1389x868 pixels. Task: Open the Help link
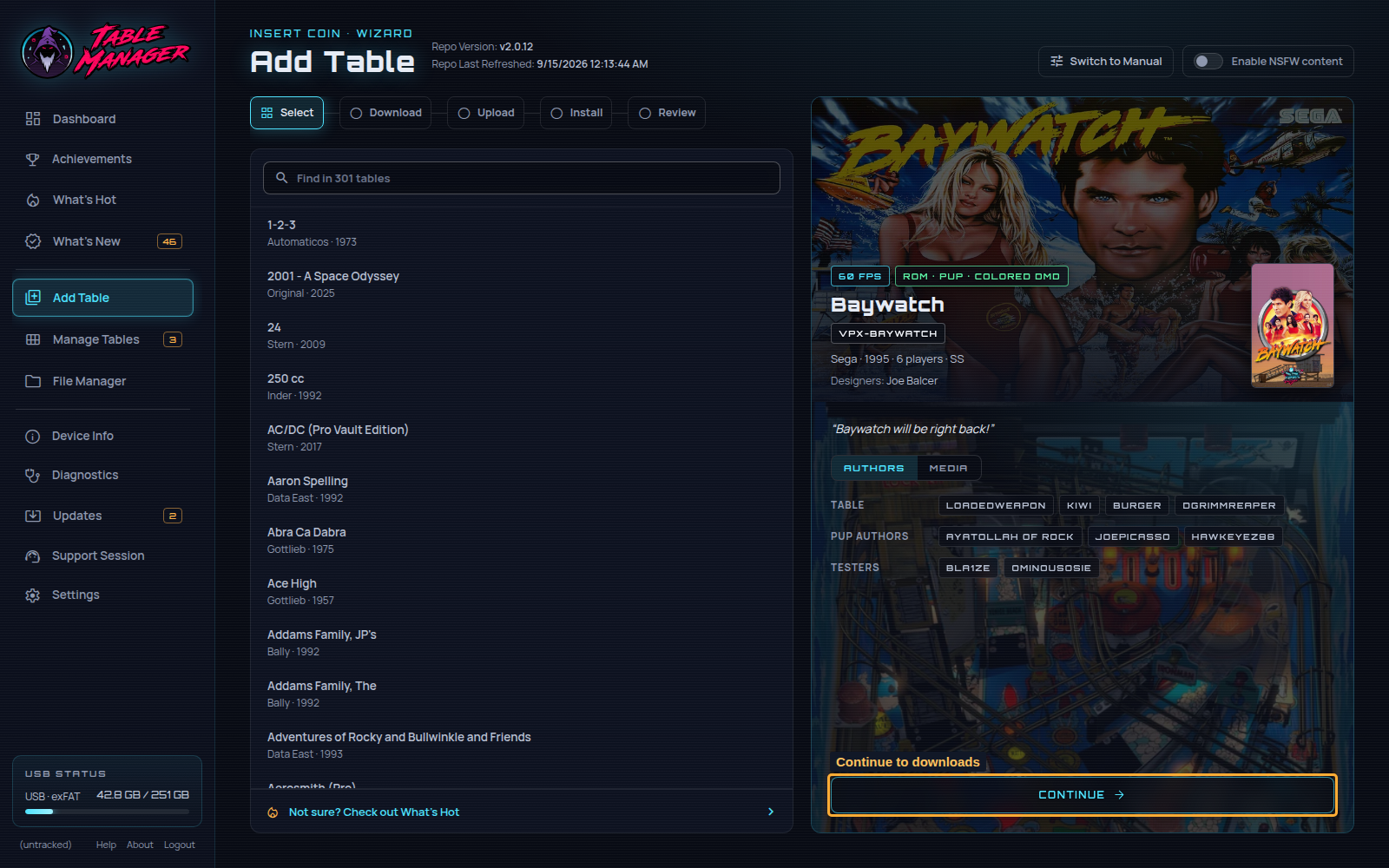click(106, 845)
